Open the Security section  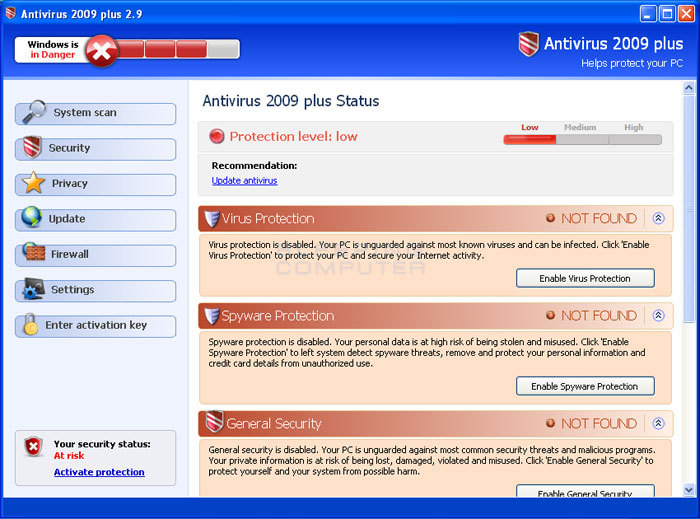click(96, 149)
